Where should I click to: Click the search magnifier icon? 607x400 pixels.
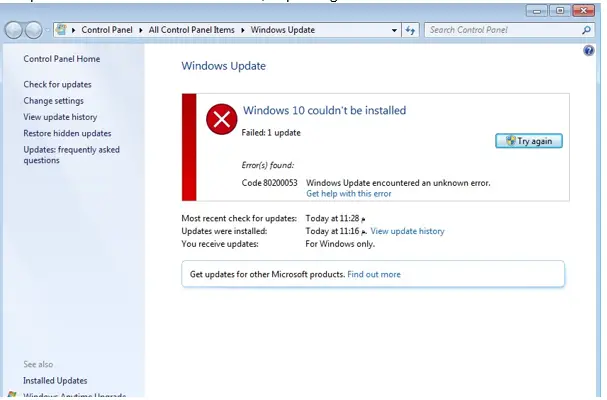586,30
